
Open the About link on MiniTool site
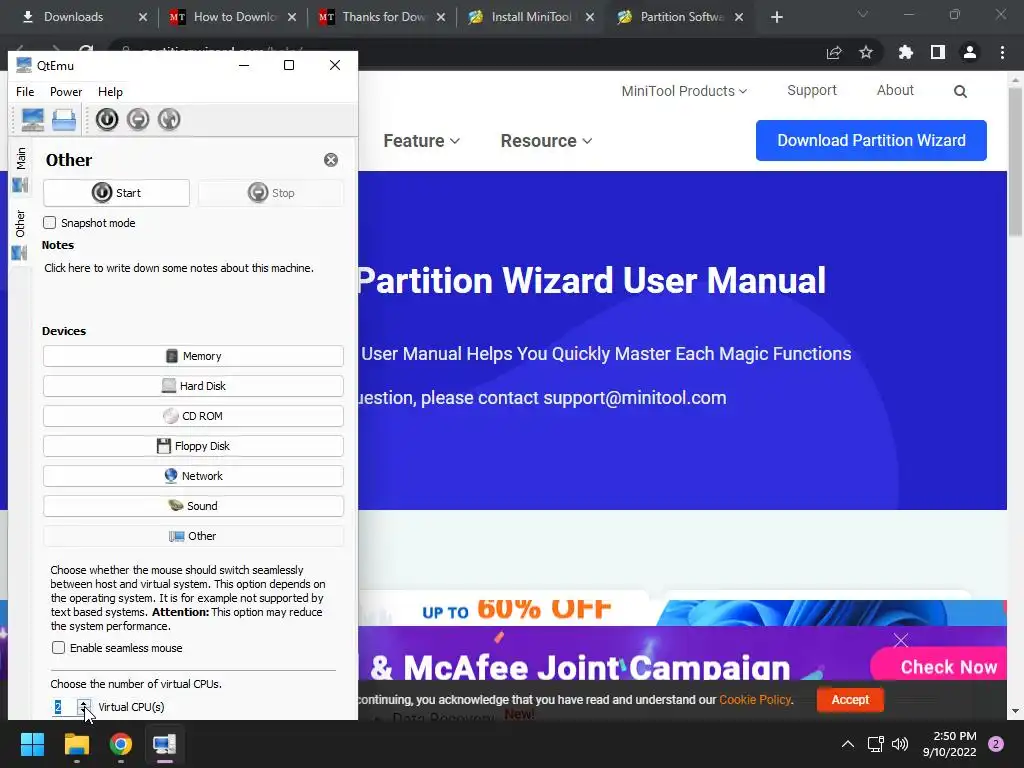[x=895, y=91]
